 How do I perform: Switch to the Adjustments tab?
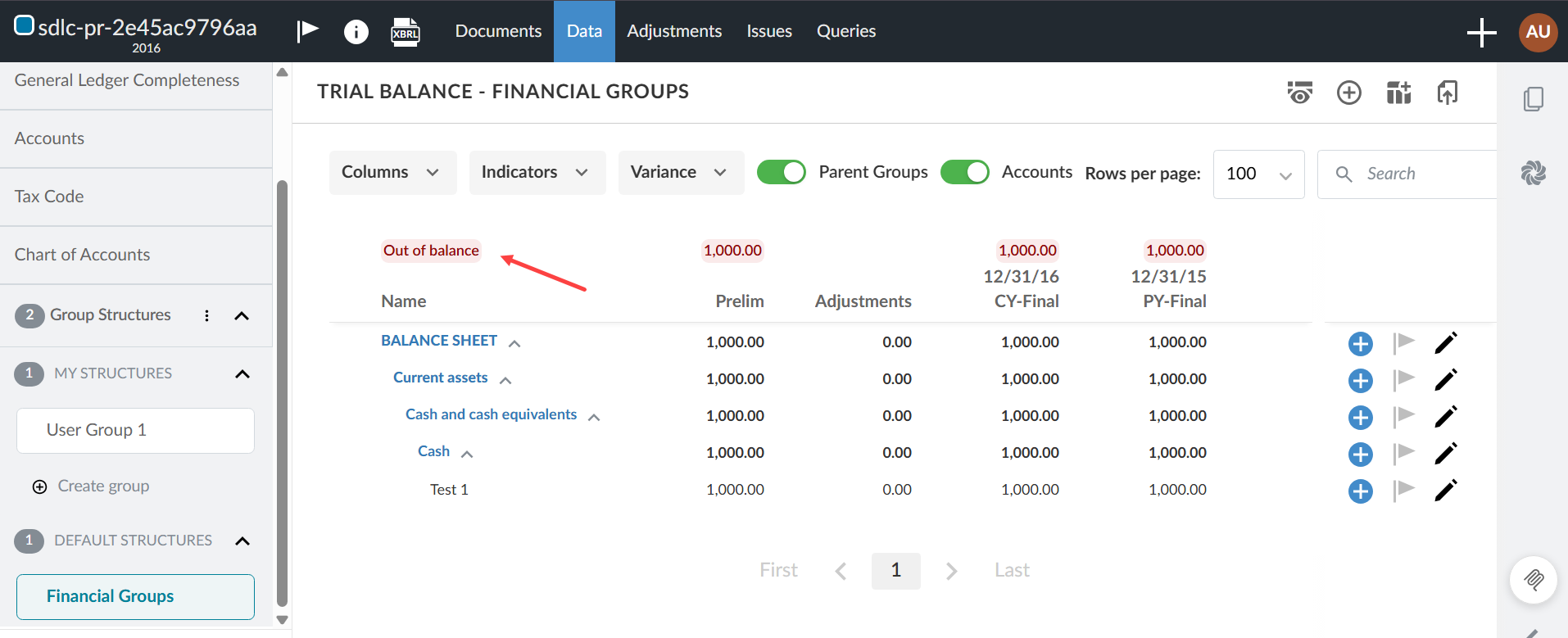[674, 31]
